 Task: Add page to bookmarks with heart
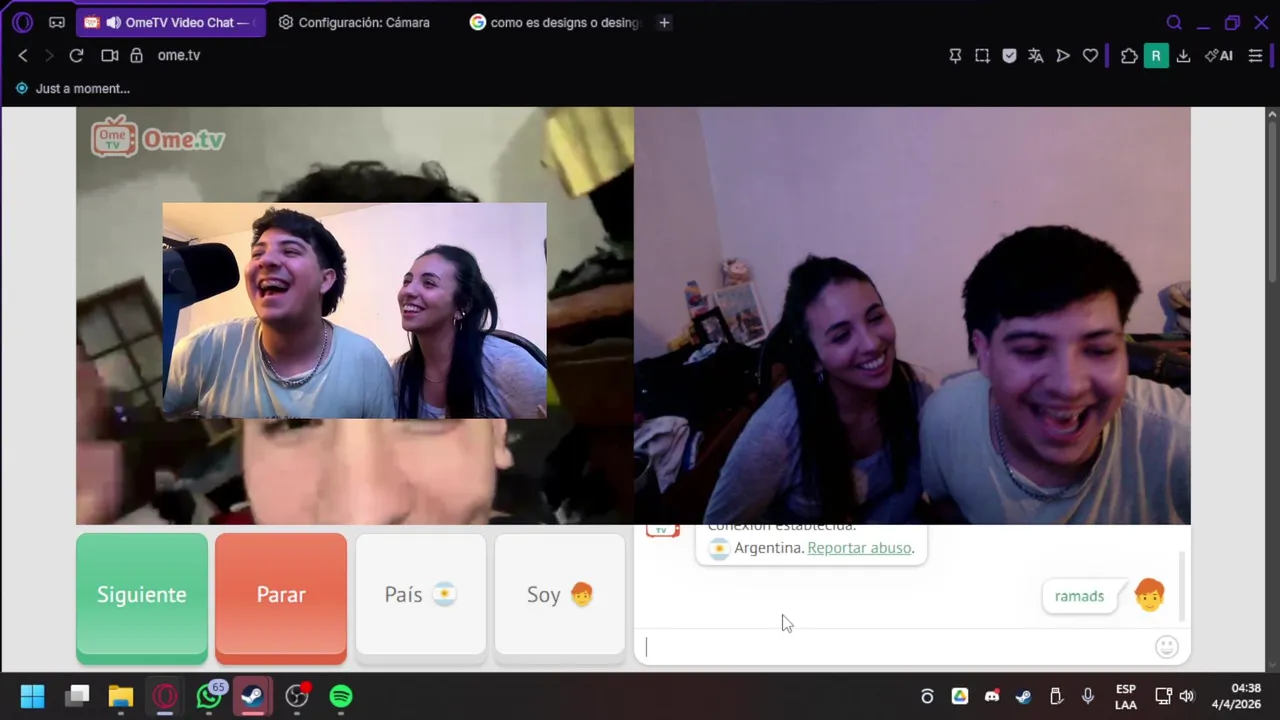click(x=1090, y=56)
